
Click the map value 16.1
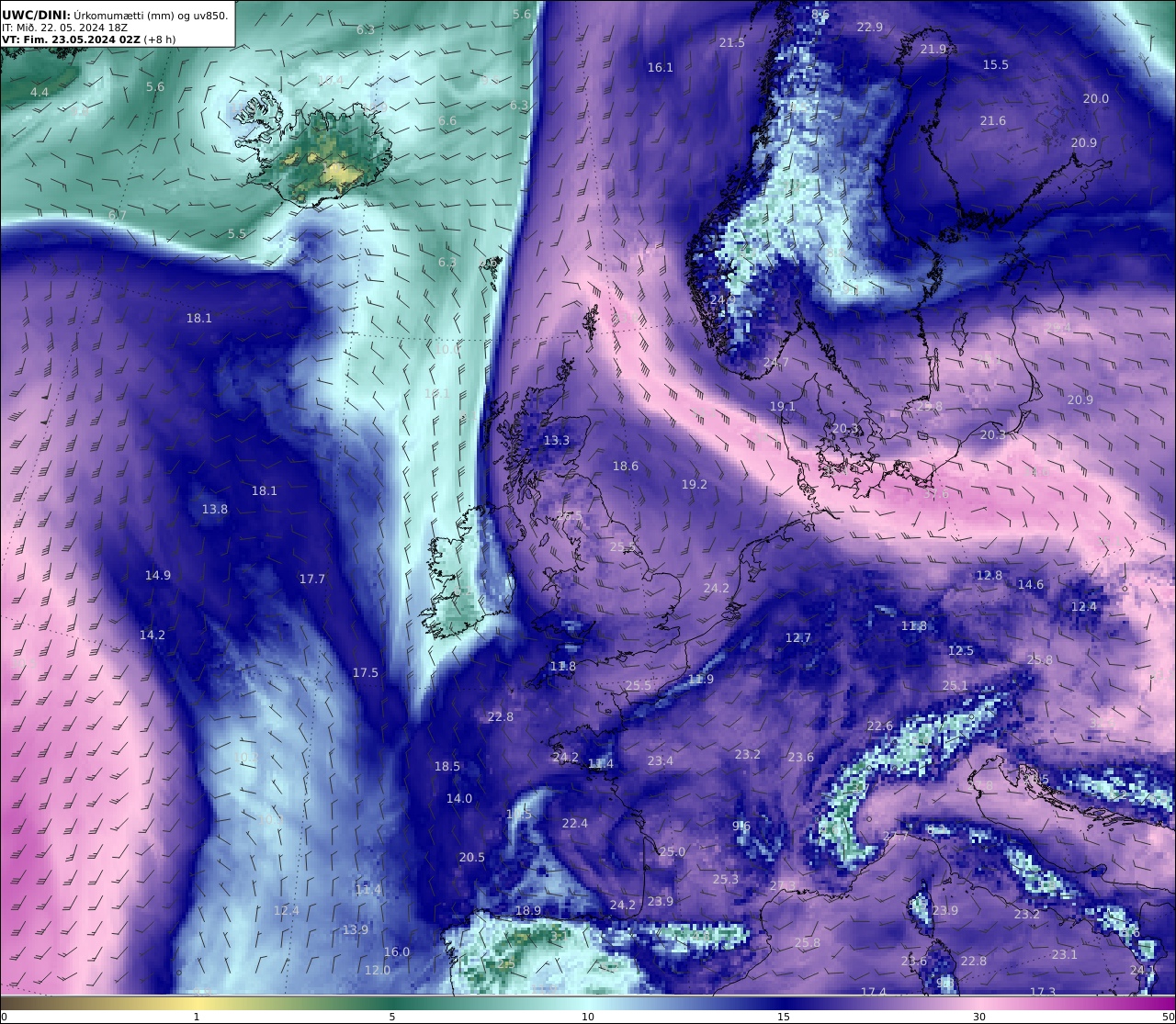click(661, 68)
